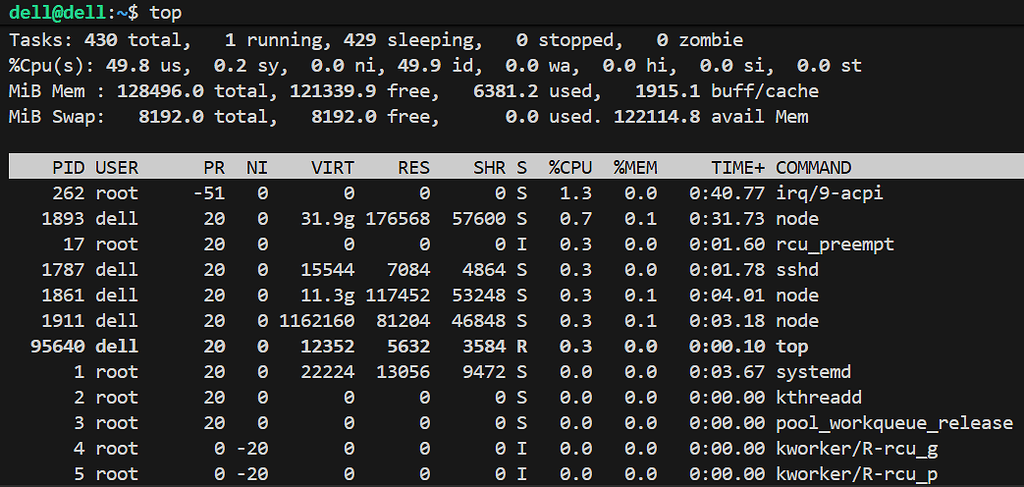The height and width of the screenshot is (487, 1024).
Task: Click the rcu_preempt command
Action: (x=835, y=244)
